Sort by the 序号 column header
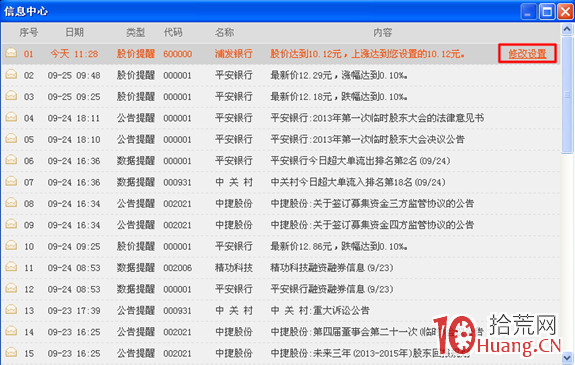Image resolution: width=575 pixels, height=365 pixels. coord(29,32)
